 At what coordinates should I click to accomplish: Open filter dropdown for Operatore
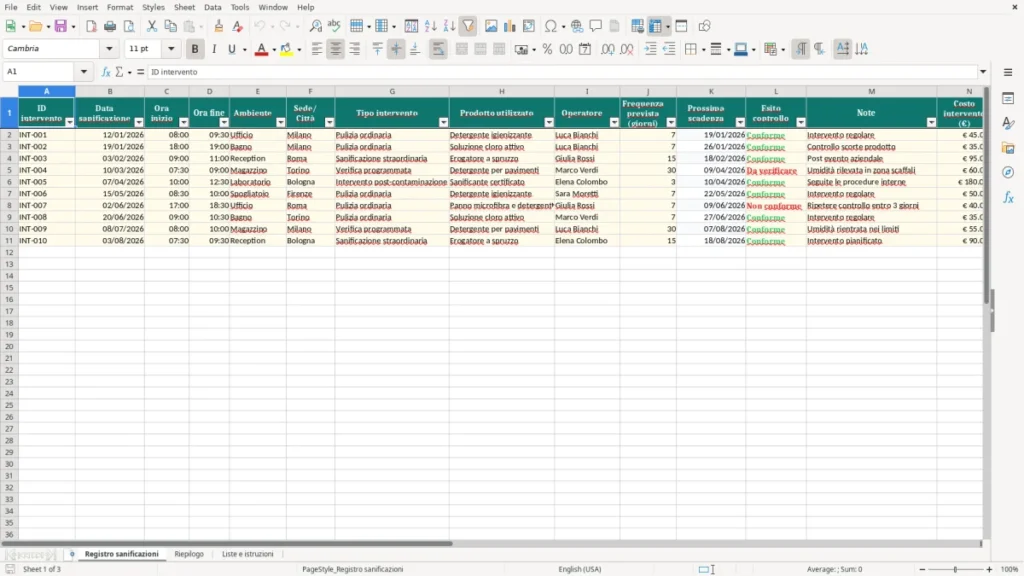click(x=614, y=122)
